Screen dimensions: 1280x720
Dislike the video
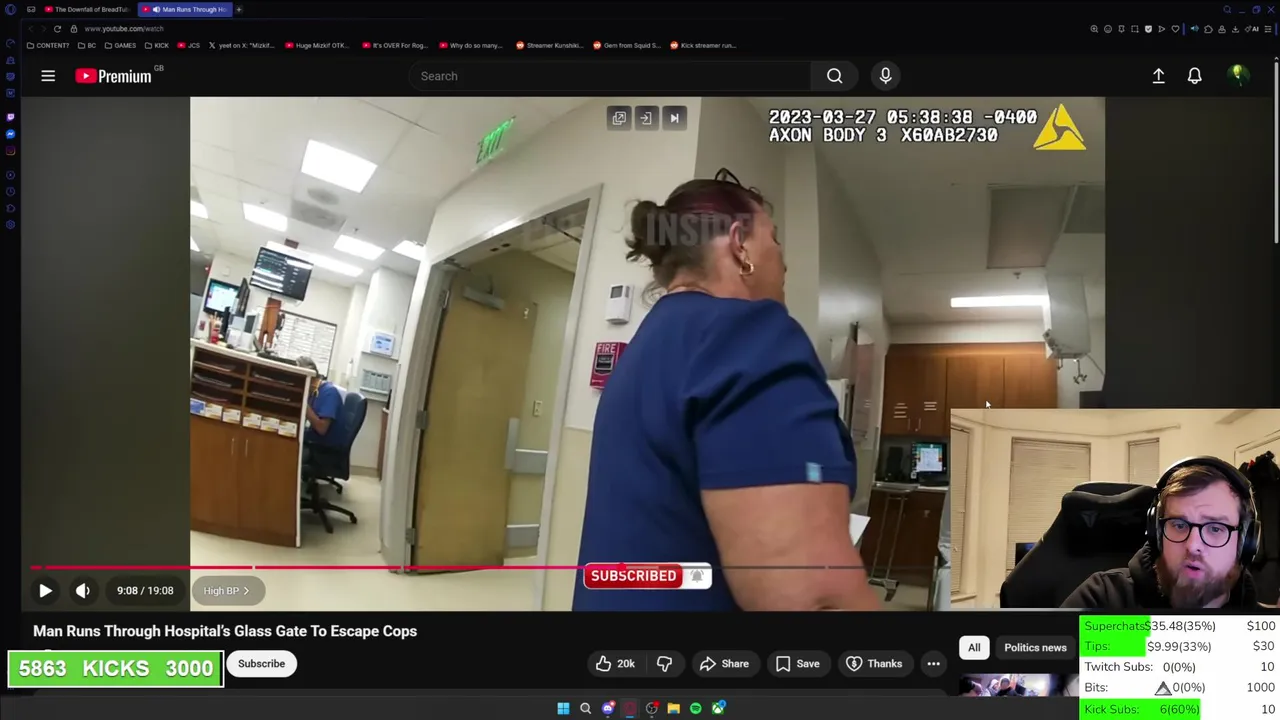(x=664, y=664)
